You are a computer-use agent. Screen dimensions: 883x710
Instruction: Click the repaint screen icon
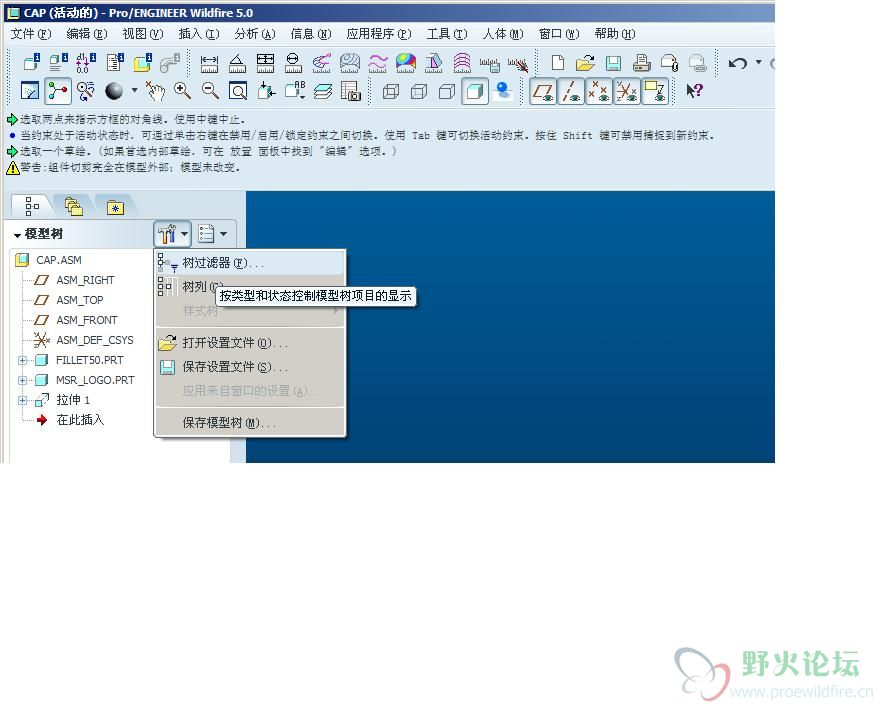point(30,91)
